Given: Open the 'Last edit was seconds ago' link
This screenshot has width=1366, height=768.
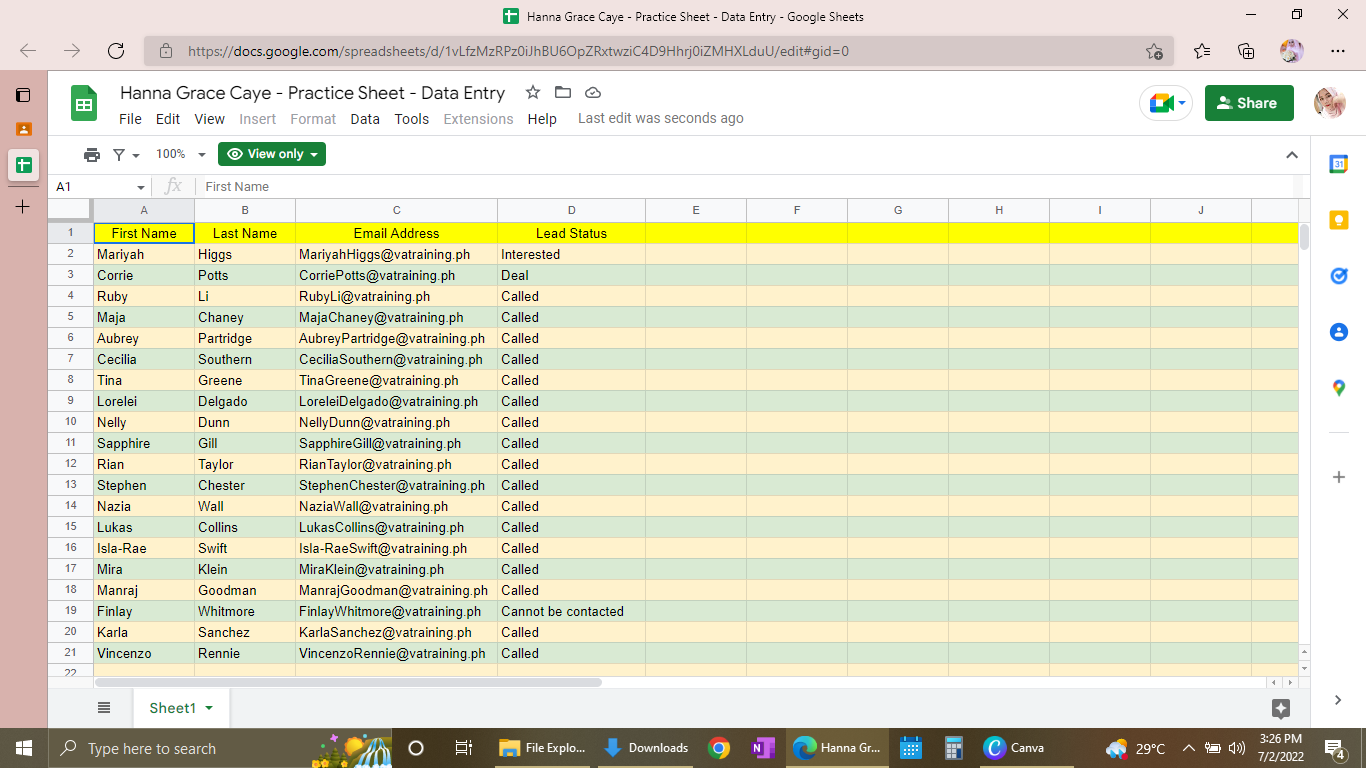Looking at the screenshot, I should tap(660, 118).
